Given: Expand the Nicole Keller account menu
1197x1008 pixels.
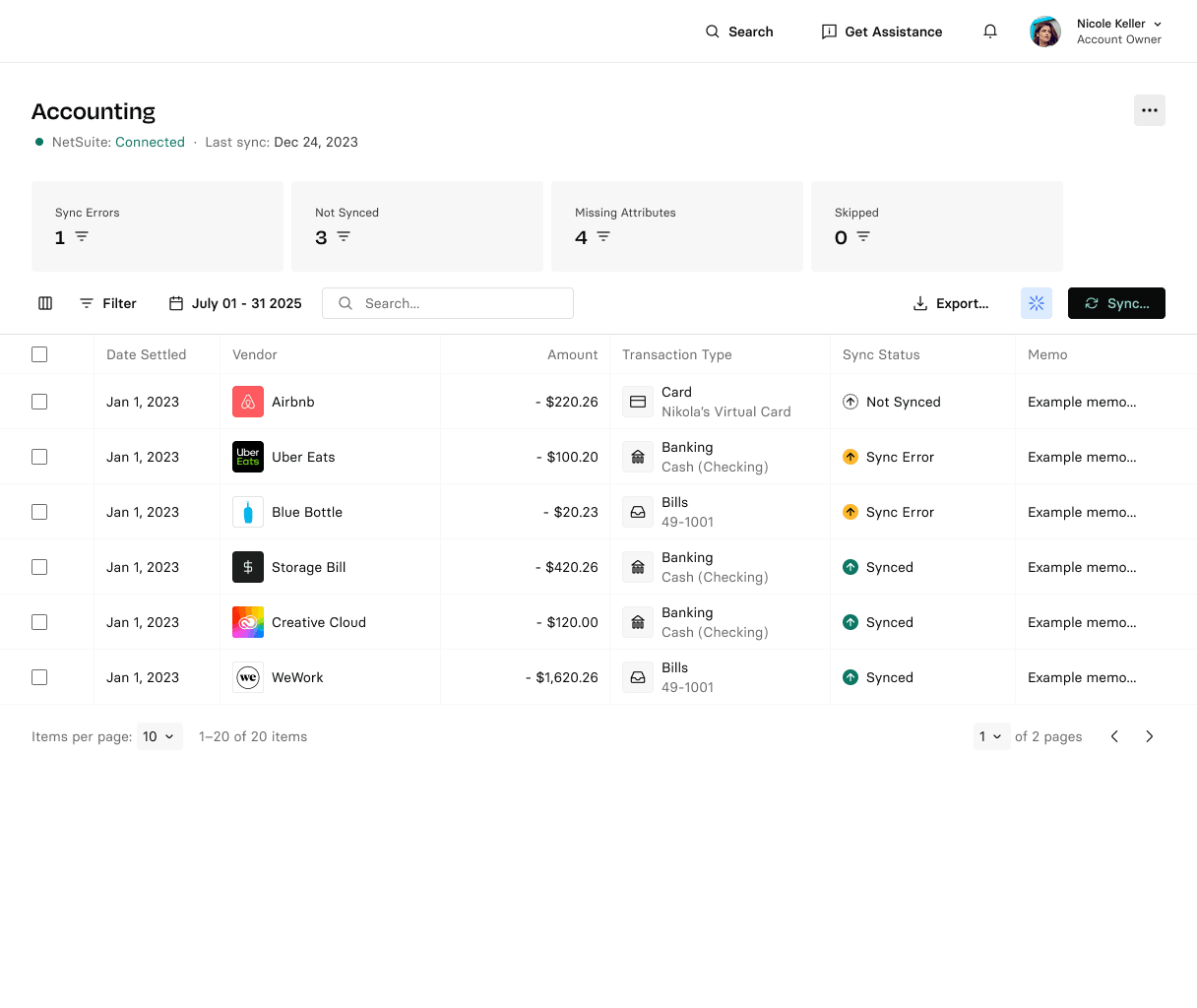Looking at the screenshot, I should (x=1119, y=31).
